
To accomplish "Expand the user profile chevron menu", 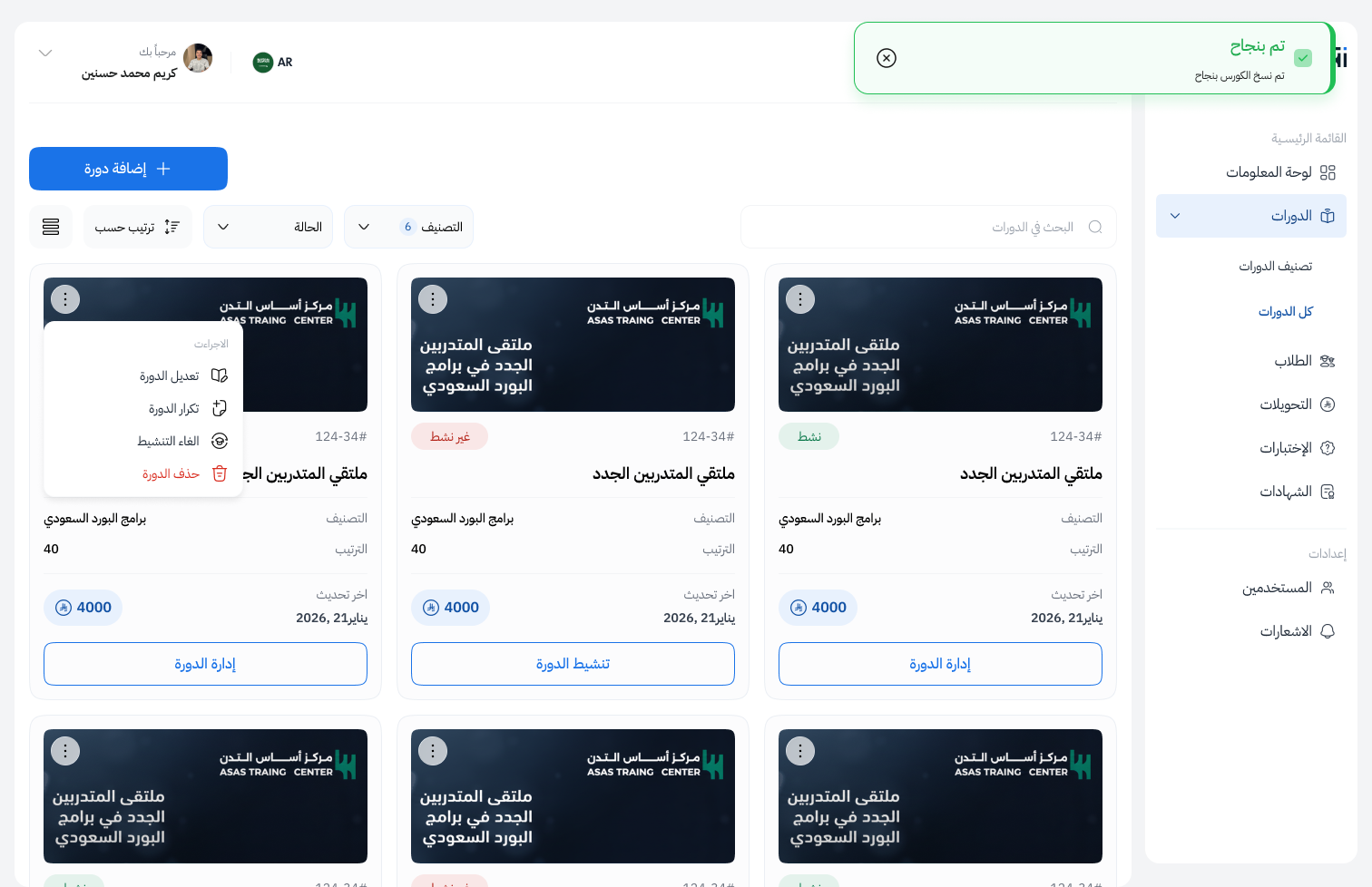I will [45, 54].
